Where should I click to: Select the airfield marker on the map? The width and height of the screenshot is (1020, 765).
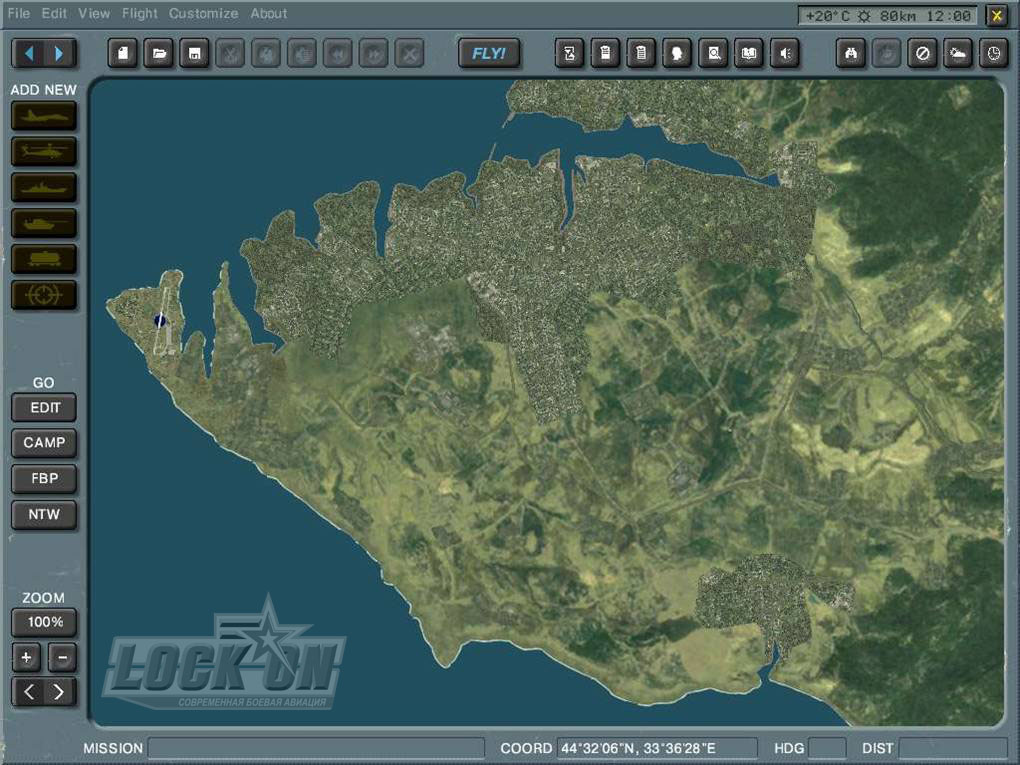[160, 320]
